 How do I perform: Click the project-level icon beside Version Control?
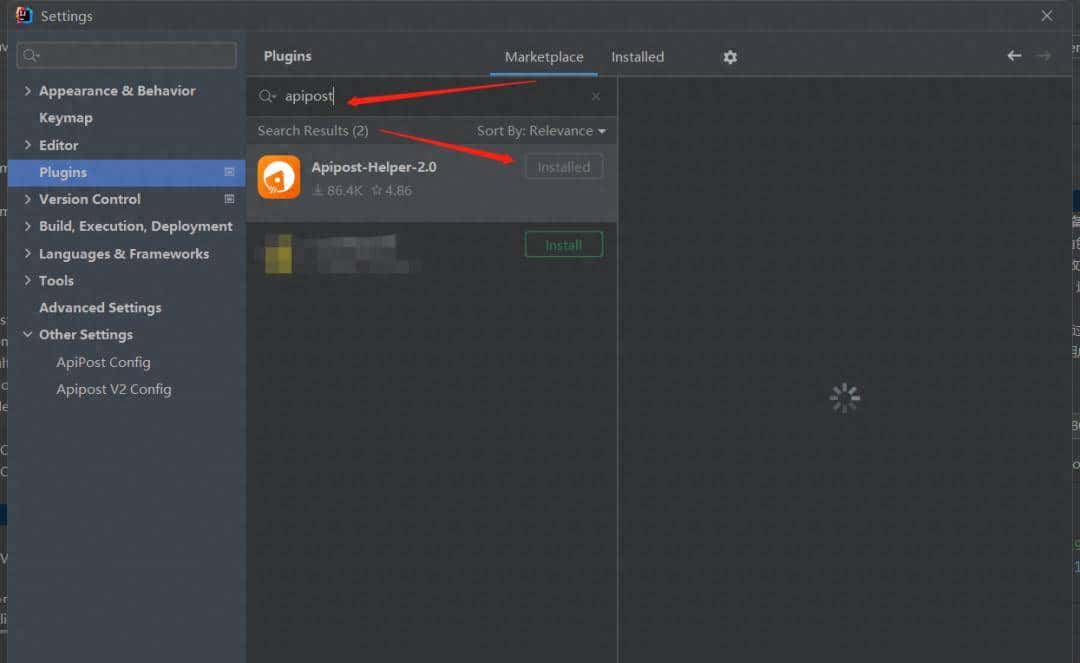tap(229, 199)
